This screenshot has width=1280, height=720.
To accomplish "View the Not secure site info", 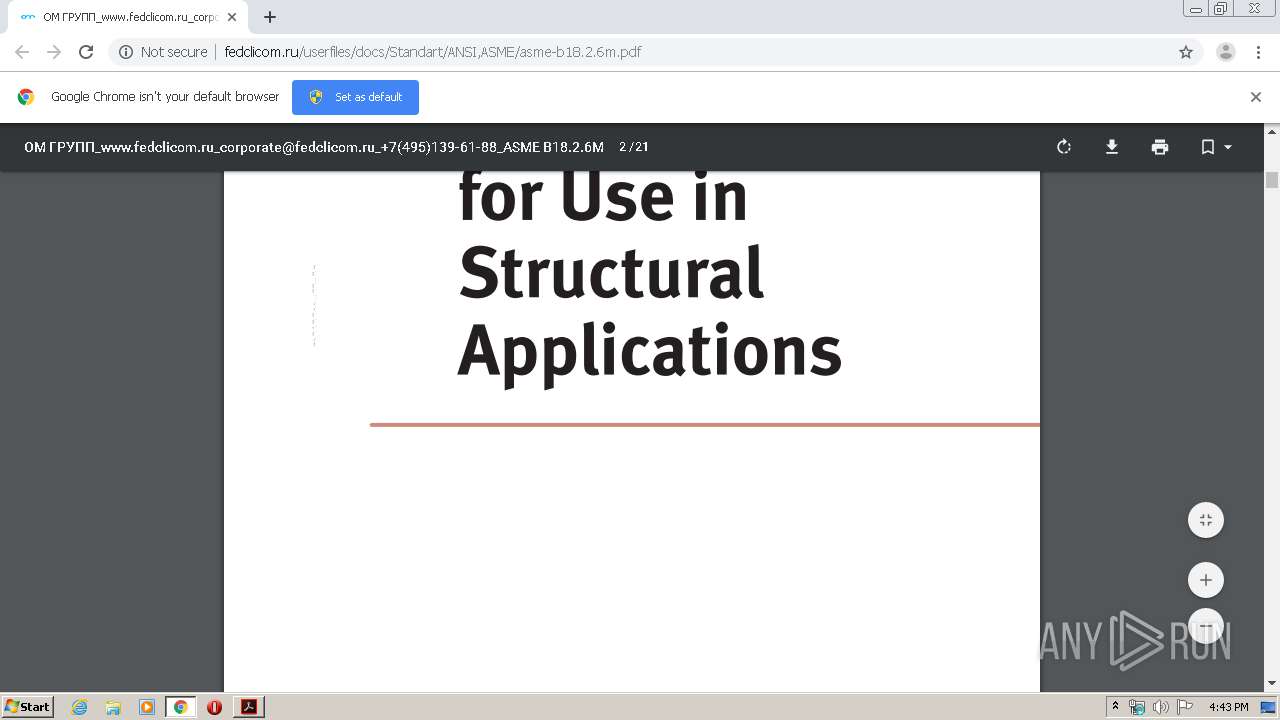I will pos(163,52).
